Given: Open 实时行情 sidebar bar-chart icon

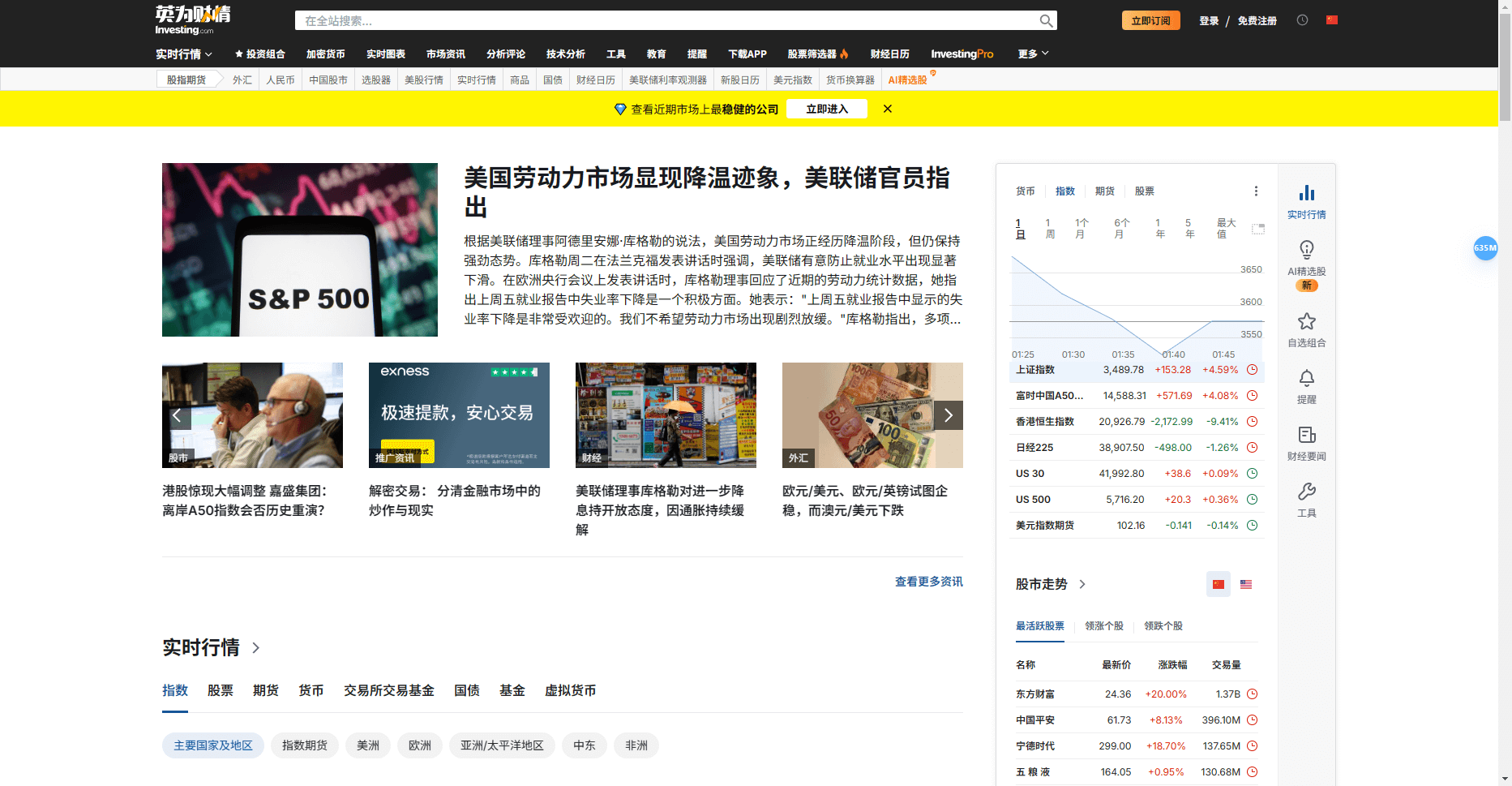Looking at the screenshot, I should click(x=1307, y=193).
